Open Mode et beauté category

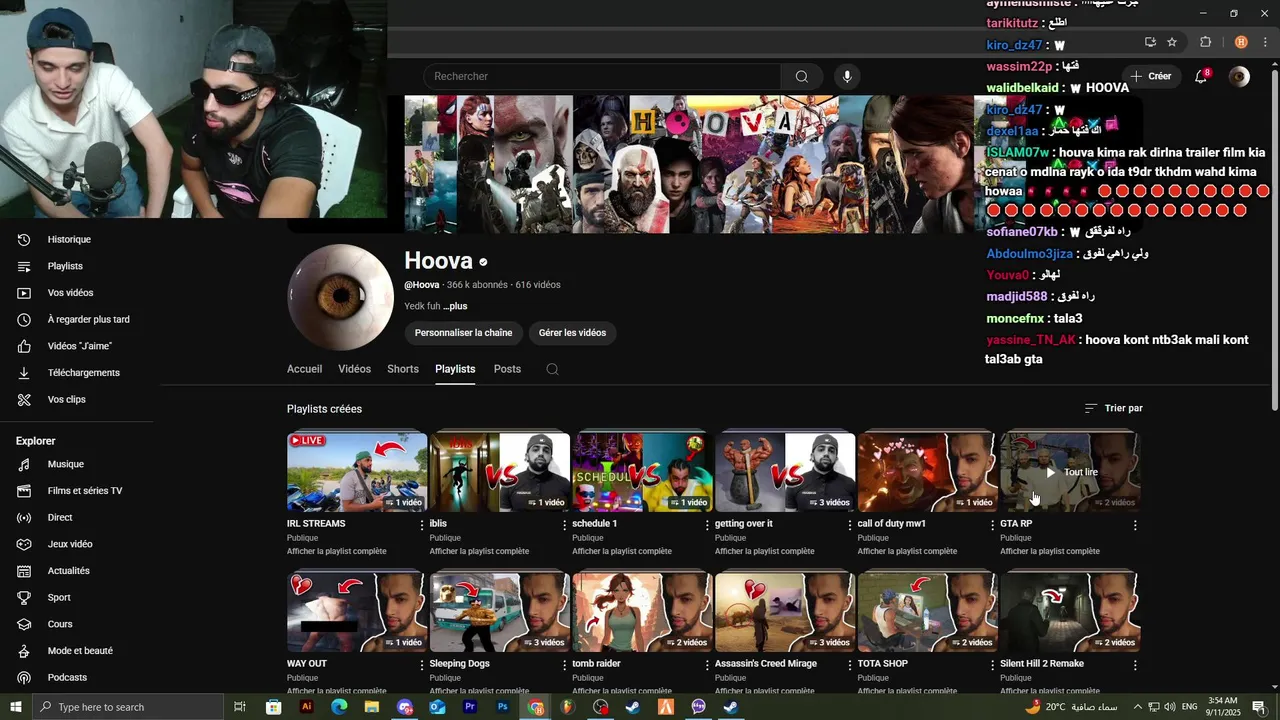pos(80,651)
